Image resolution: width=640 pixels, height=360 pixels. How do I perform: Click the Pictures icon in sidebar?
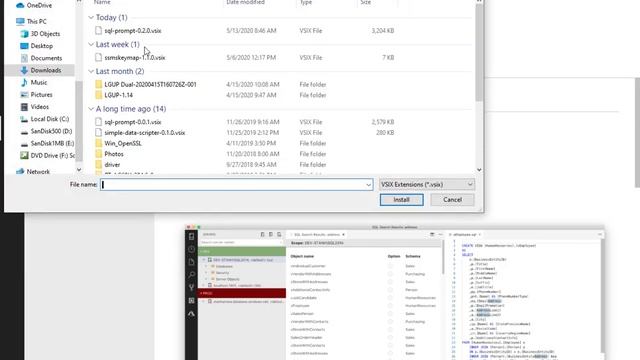[x=24, y=95]
